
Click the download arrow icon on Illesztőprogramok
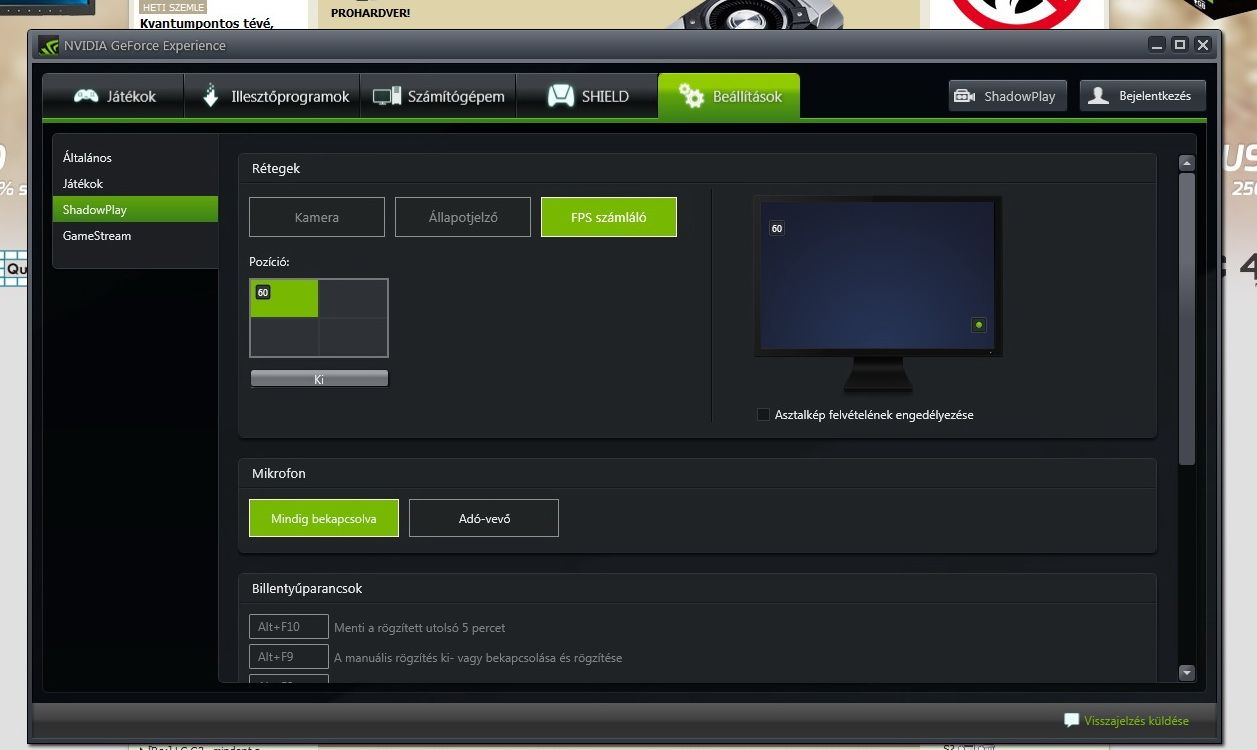click(211, 96)
